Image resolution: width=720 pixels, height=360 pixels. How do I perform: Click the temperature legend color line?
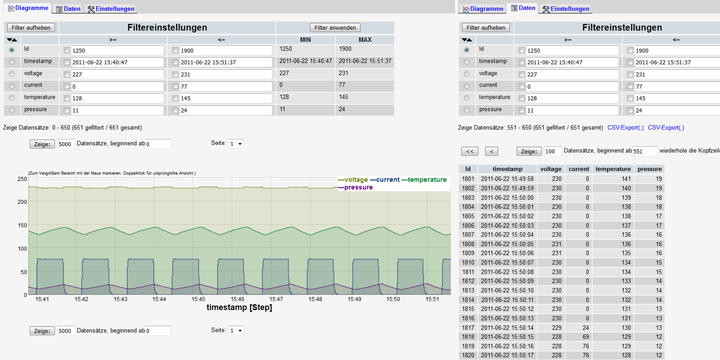404,180
